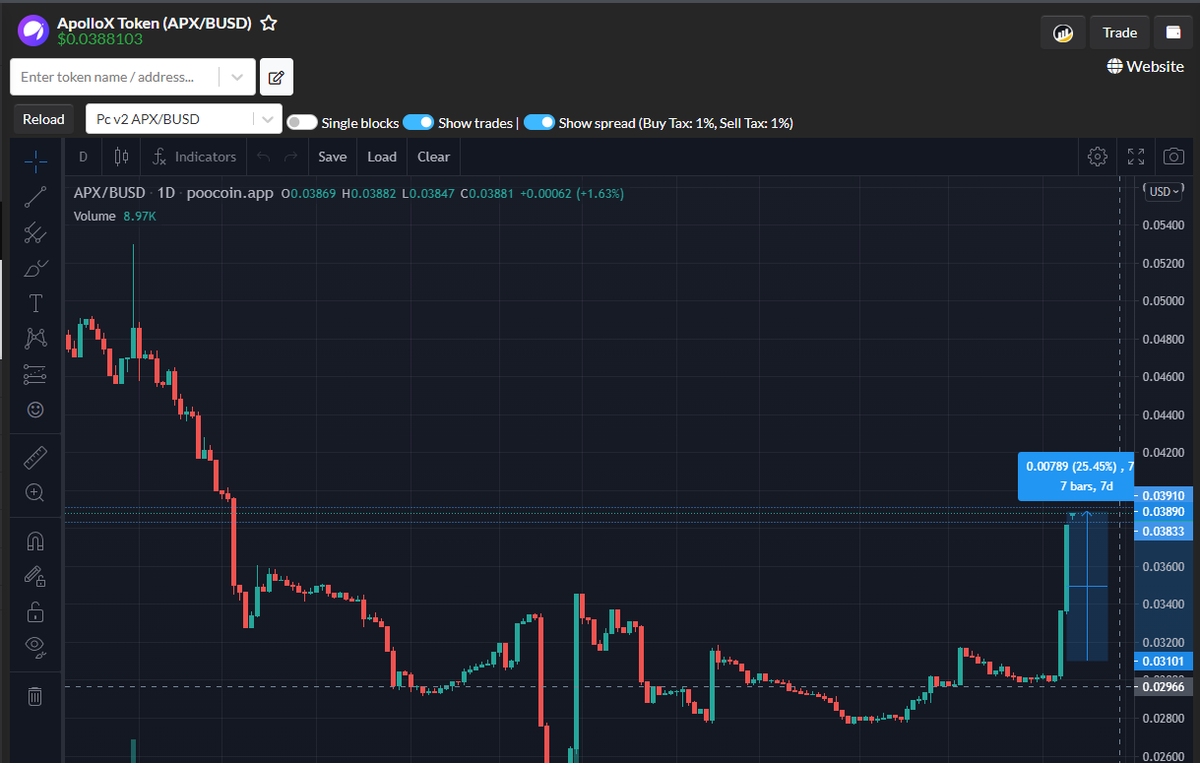This screenshot has width=1200, height=763.
Task: Open the wallet icon button
Action: point(1173,33)
